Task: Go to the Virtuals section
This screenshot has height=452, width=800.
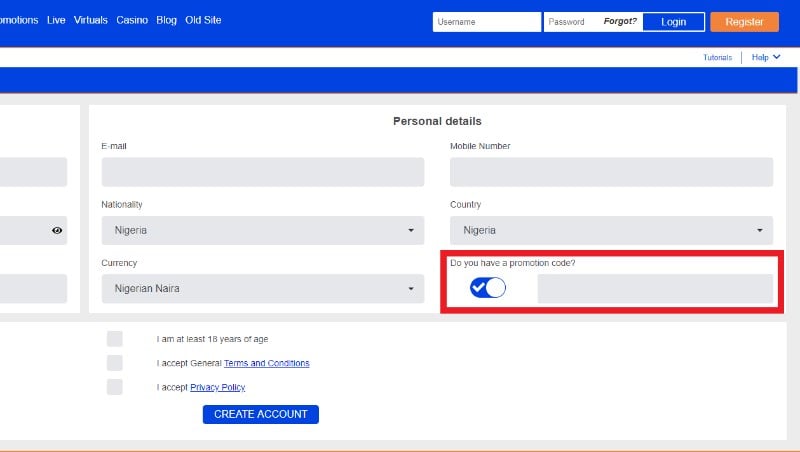Action: pos(91,20)
